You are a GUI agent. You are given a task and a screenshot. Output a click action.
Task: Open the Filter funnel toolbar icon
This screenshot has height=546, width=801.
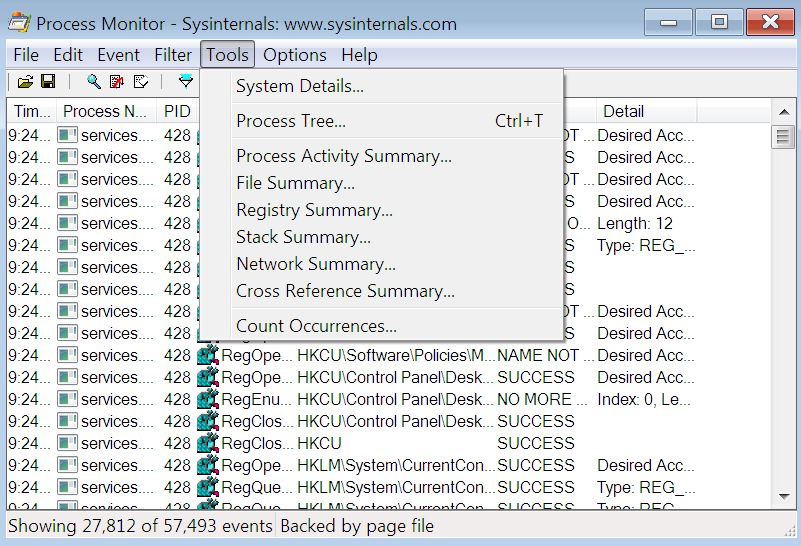(x=186, y=81)
